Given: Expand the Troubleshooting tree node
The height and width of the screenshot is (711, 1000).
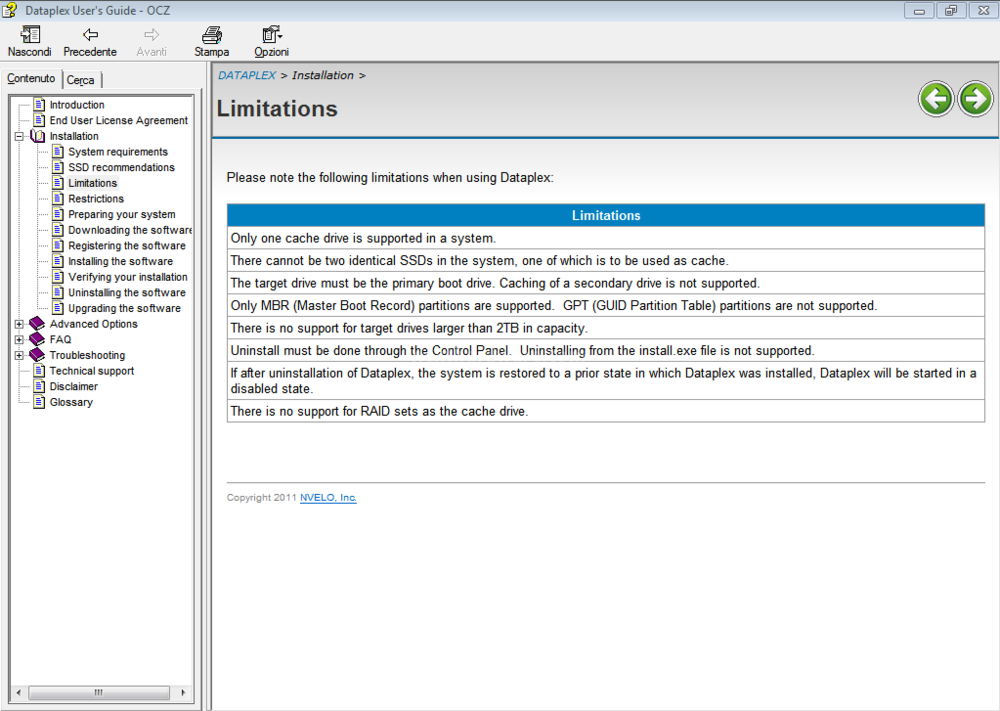Looking at the screenshot, I should 19,355.
